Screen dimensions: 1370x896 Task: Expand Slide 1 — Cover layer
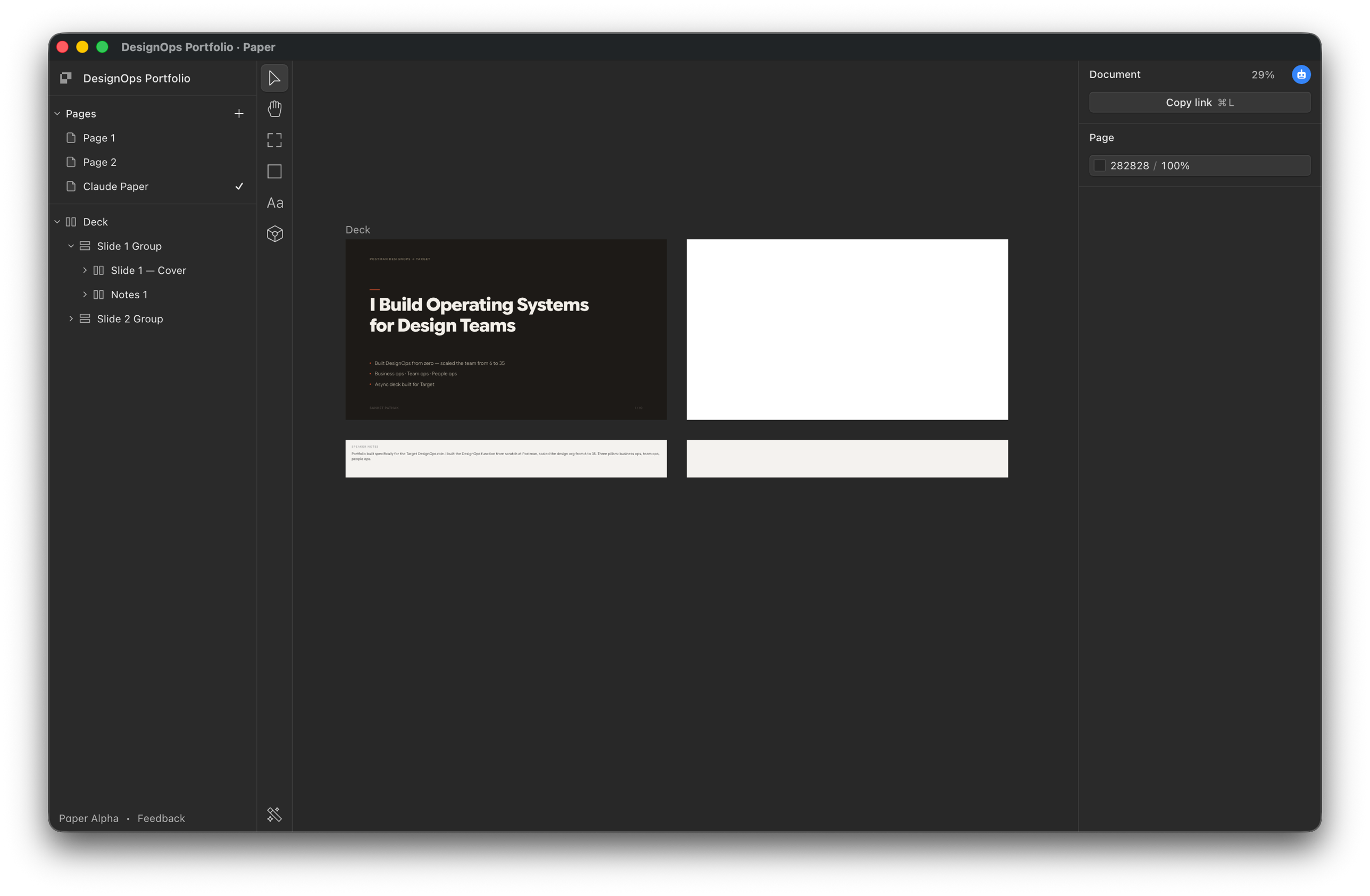point(85,271)
